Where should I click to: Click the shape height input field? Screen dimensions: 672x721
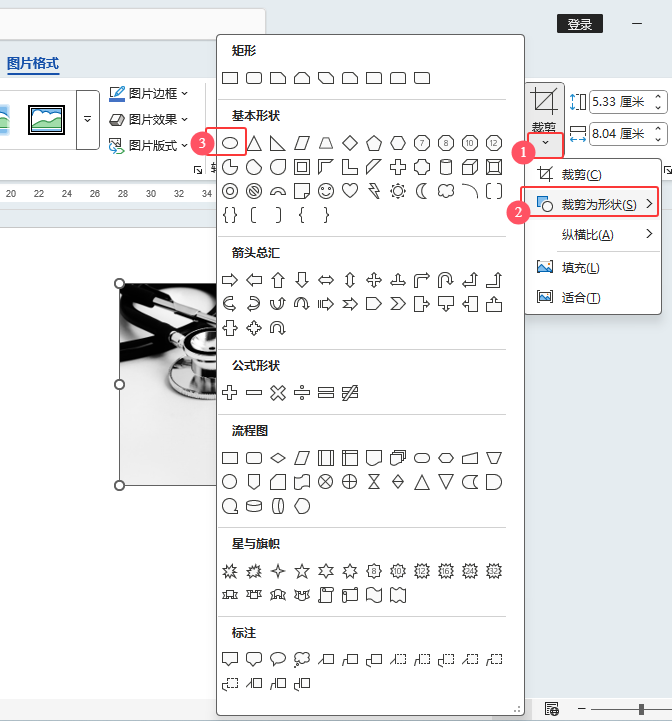point(620,102)
